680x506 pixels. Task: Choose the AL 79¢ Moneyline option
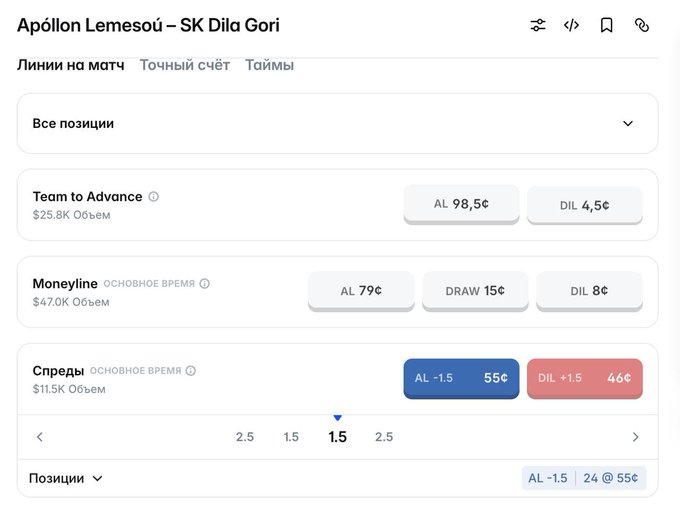[x=361, y=291]
